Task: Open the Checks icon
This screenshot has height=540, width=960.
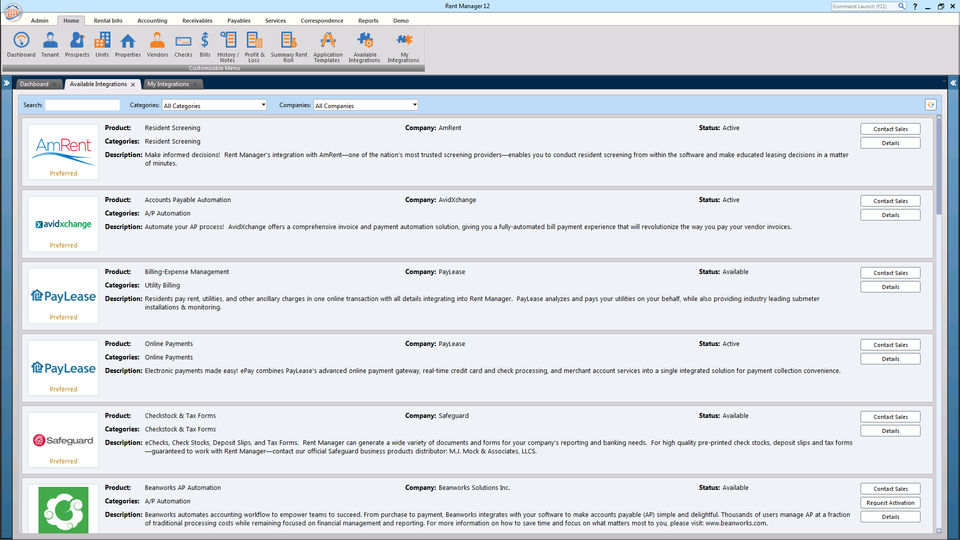Action: click(183, 45)
